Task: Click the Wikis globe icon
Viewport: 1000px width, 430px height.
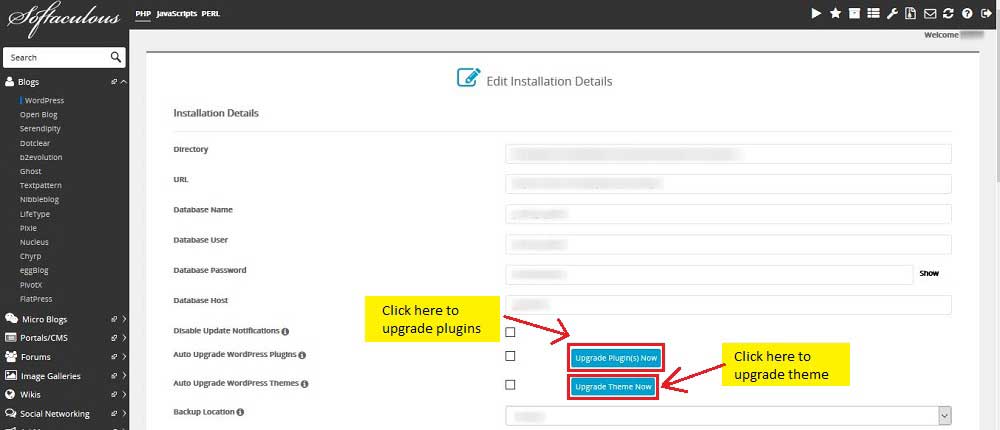Action: tap(10, 394)
